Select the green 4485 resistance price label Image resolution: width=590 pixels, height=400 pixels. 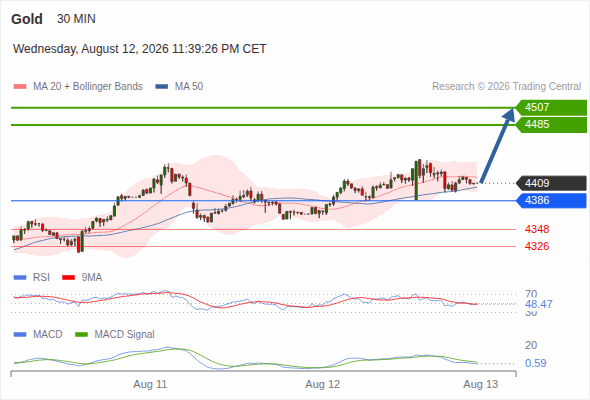(551, 125)
